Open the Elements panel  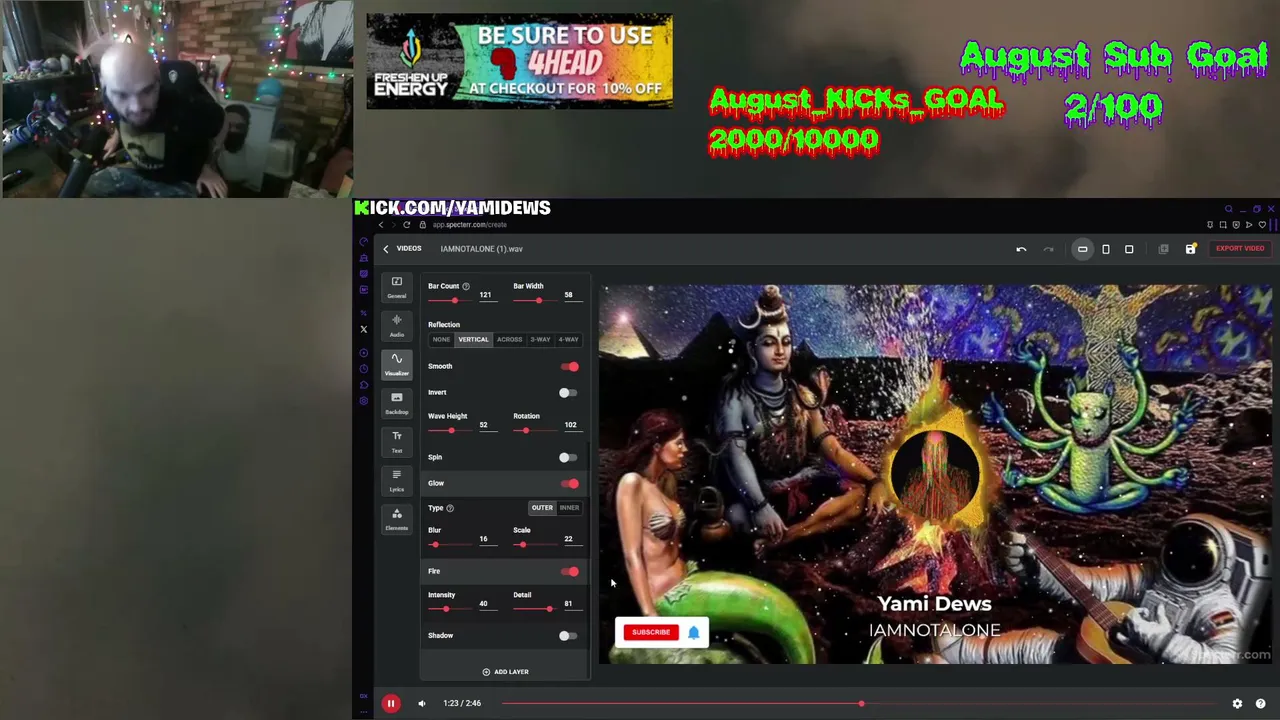[x=397, y=518]
